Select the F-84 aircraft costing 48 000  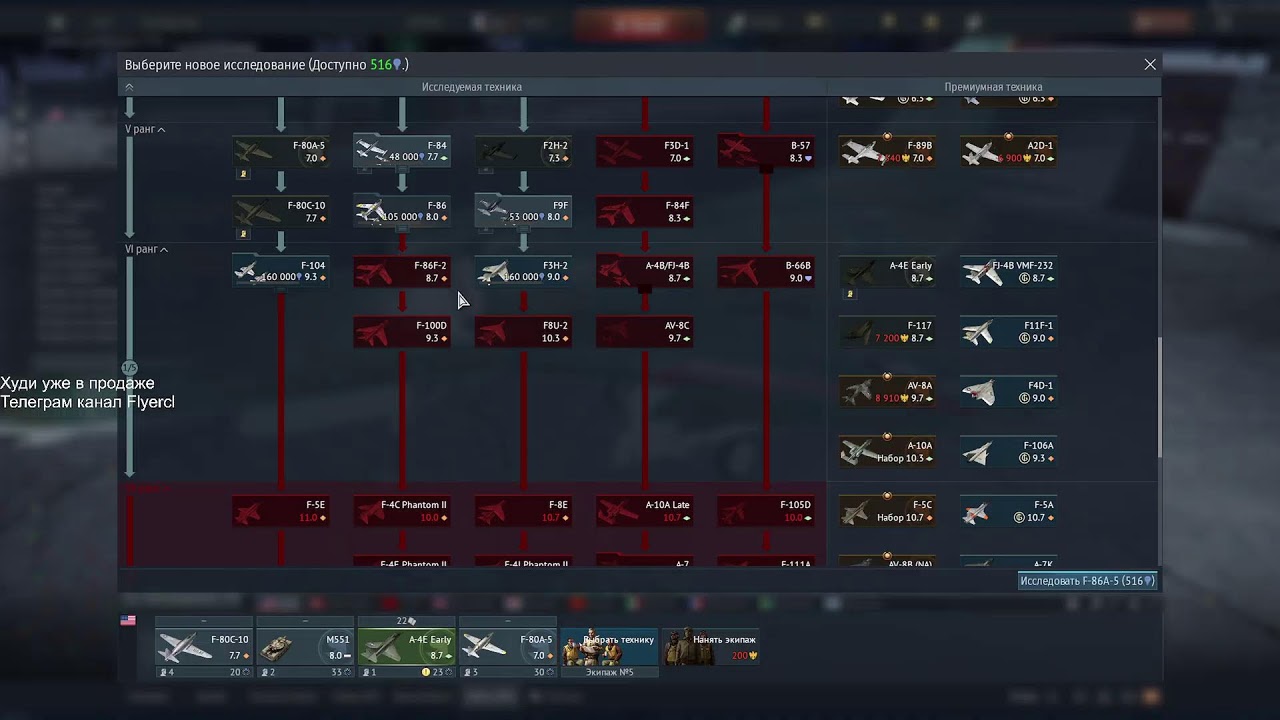(402, 152)
